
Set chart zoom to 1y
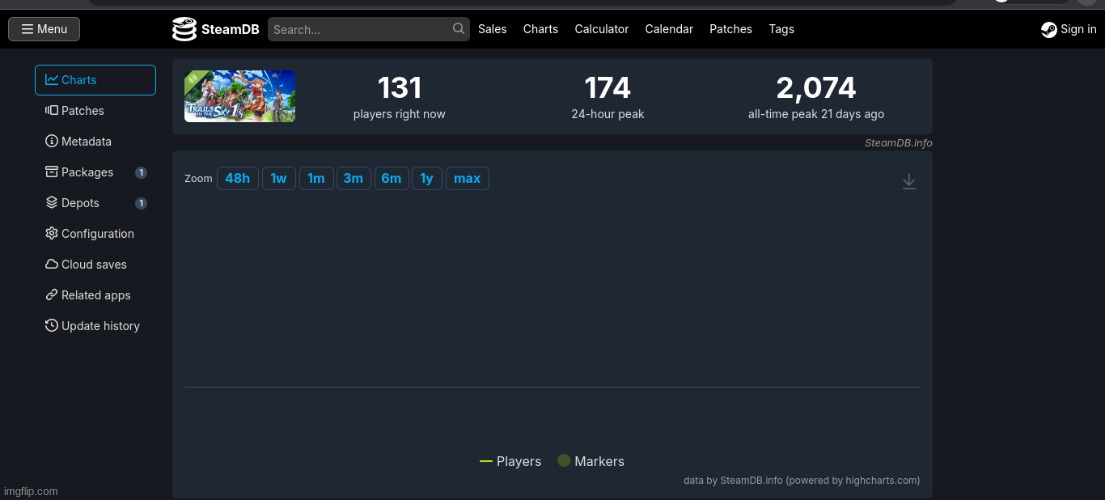pos(427,178)
